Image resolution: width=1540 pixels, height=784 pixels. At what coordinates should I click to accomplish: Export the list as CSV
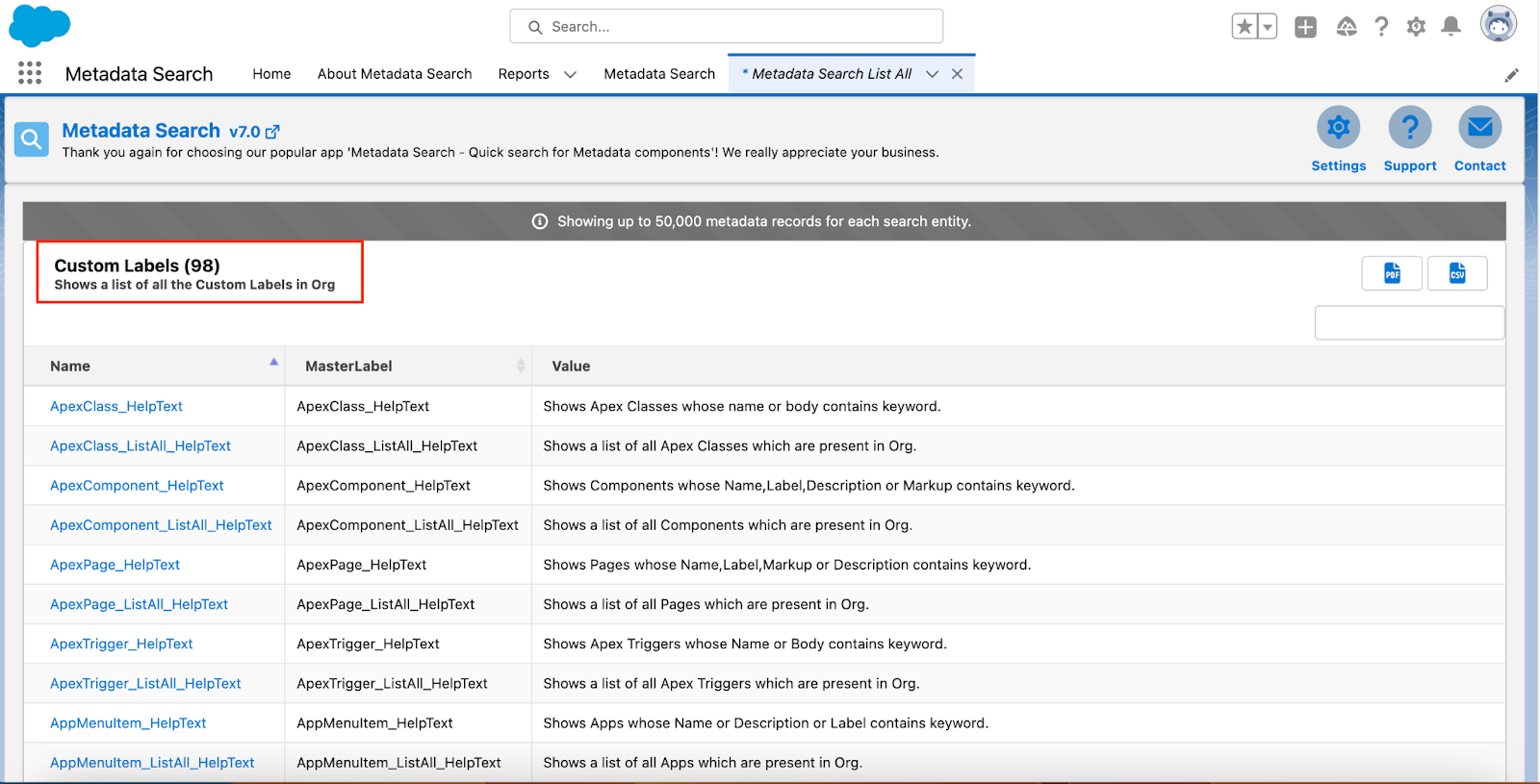[1457, 273]
